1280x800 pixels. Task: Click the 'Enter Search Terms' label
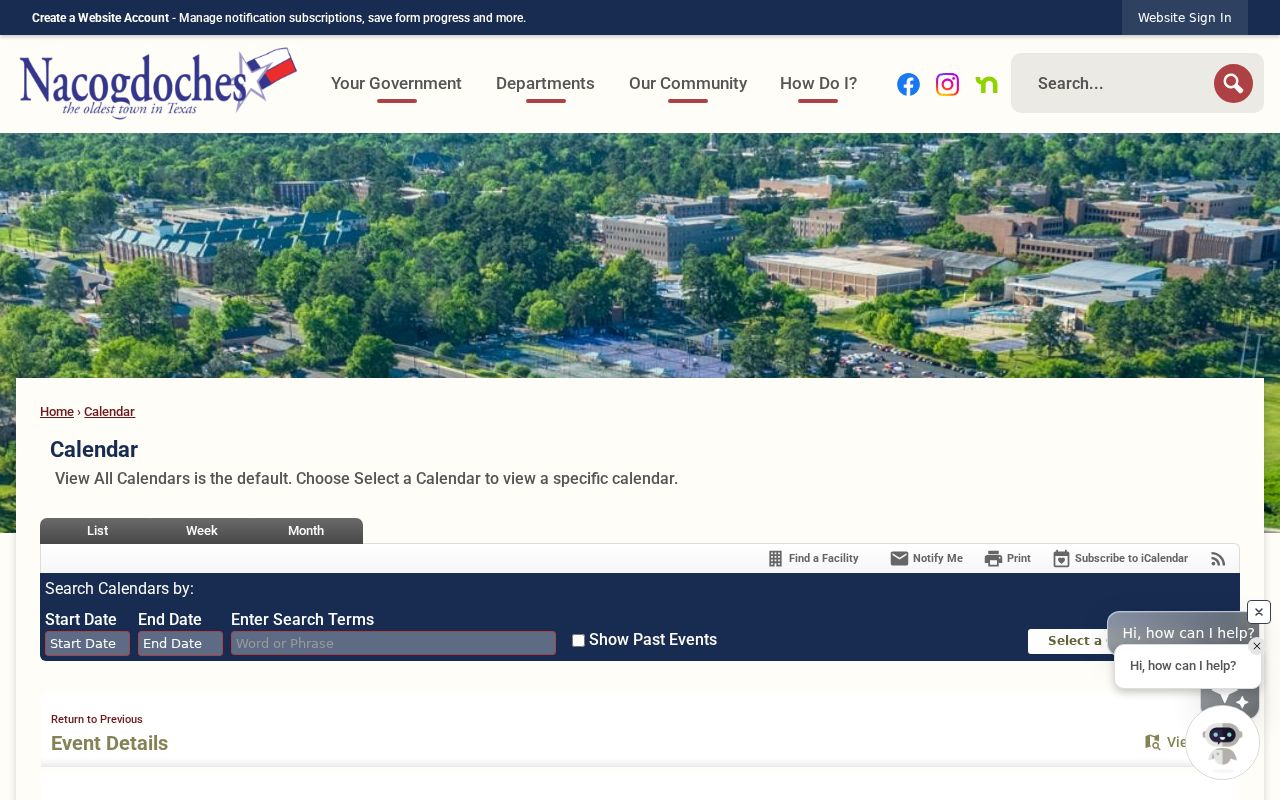tap(302, 620)
